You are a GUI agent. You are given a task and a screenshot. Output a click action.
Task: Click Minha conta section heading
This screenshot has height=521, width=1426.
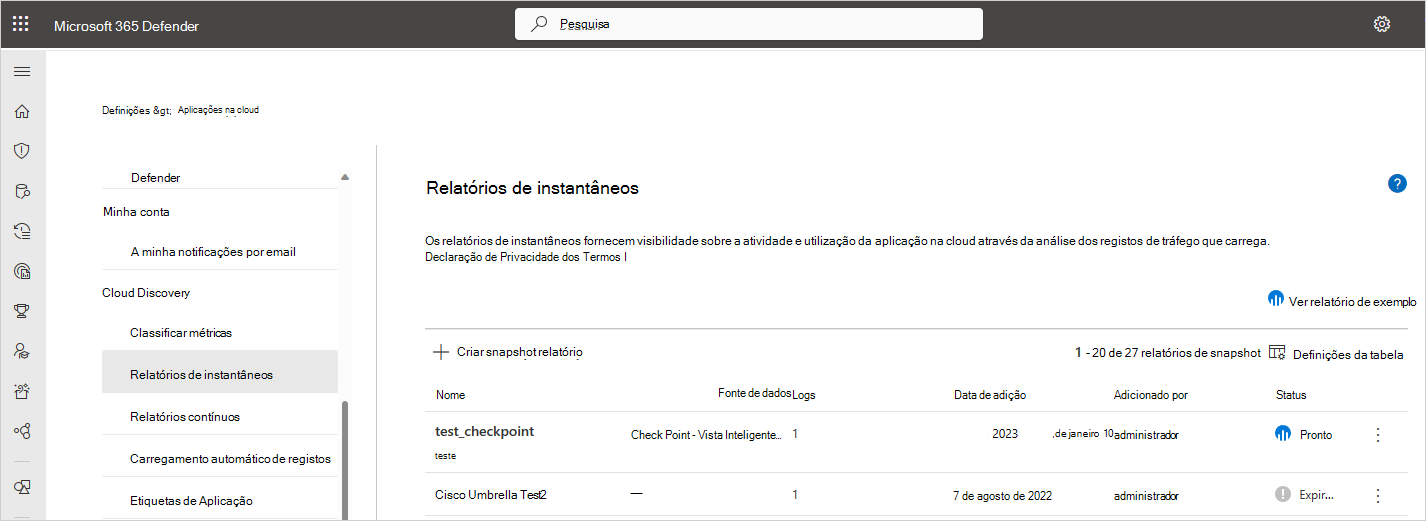tap(136, 212)
